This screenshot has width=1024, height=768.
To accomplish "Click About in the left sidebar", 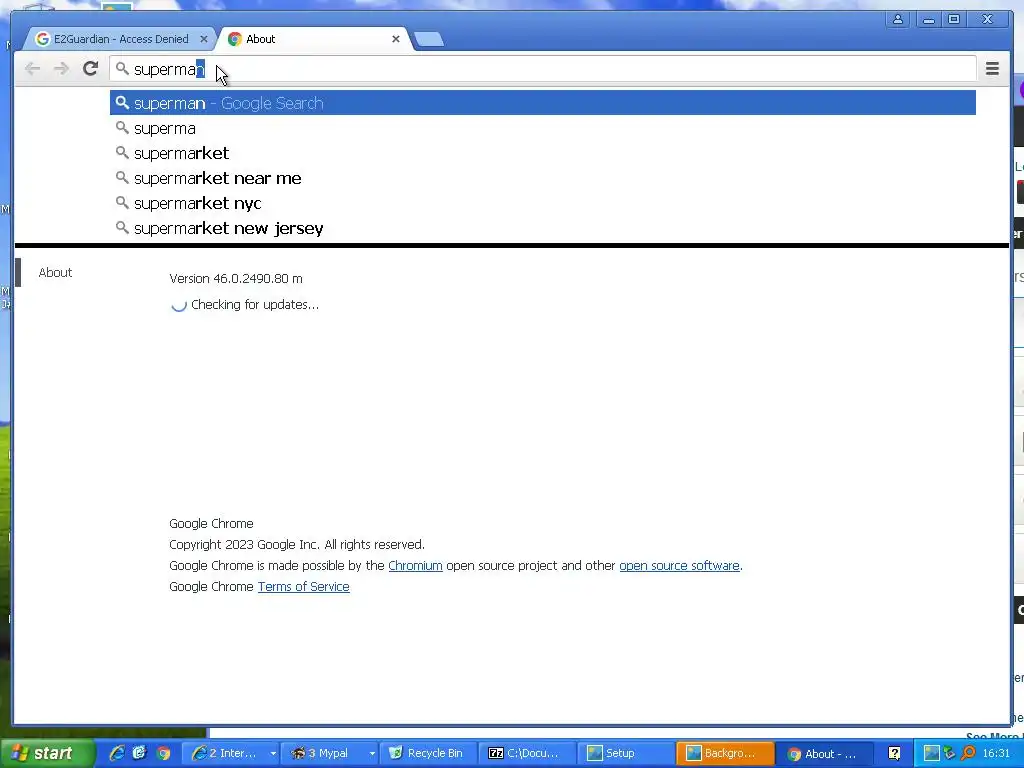I will [55, 272].
